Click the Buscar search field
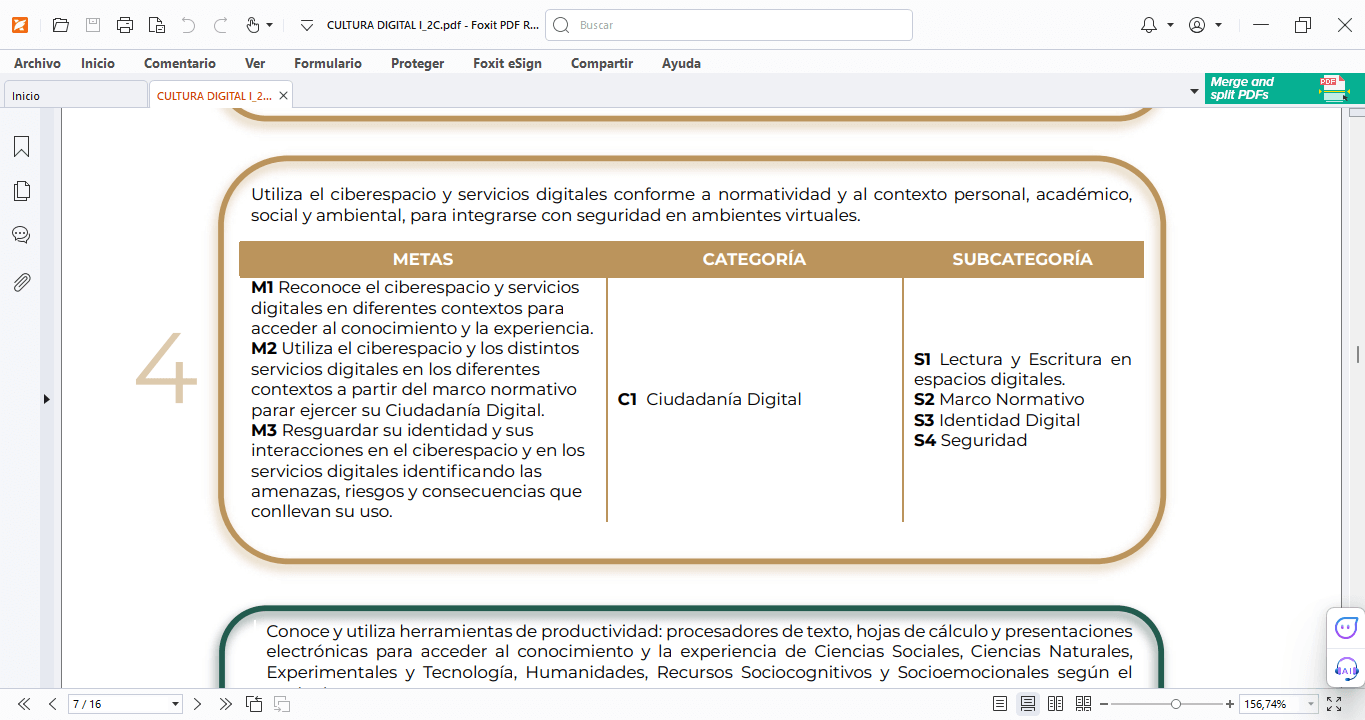1365x720 pixels. [x=729, y=25]
